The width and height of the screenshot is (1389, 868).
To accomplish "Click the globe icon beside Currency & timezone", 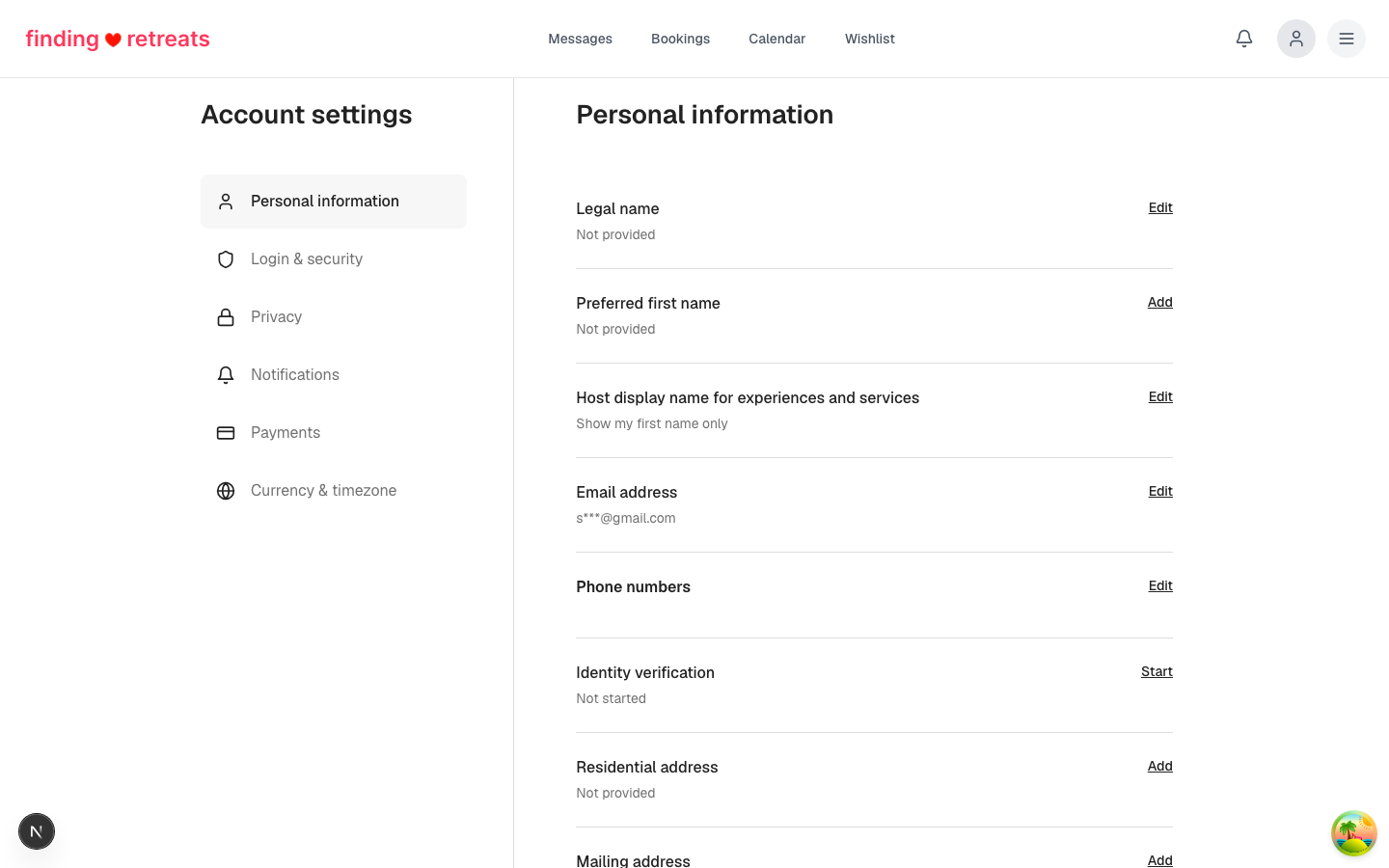I will tap(226, 491).
